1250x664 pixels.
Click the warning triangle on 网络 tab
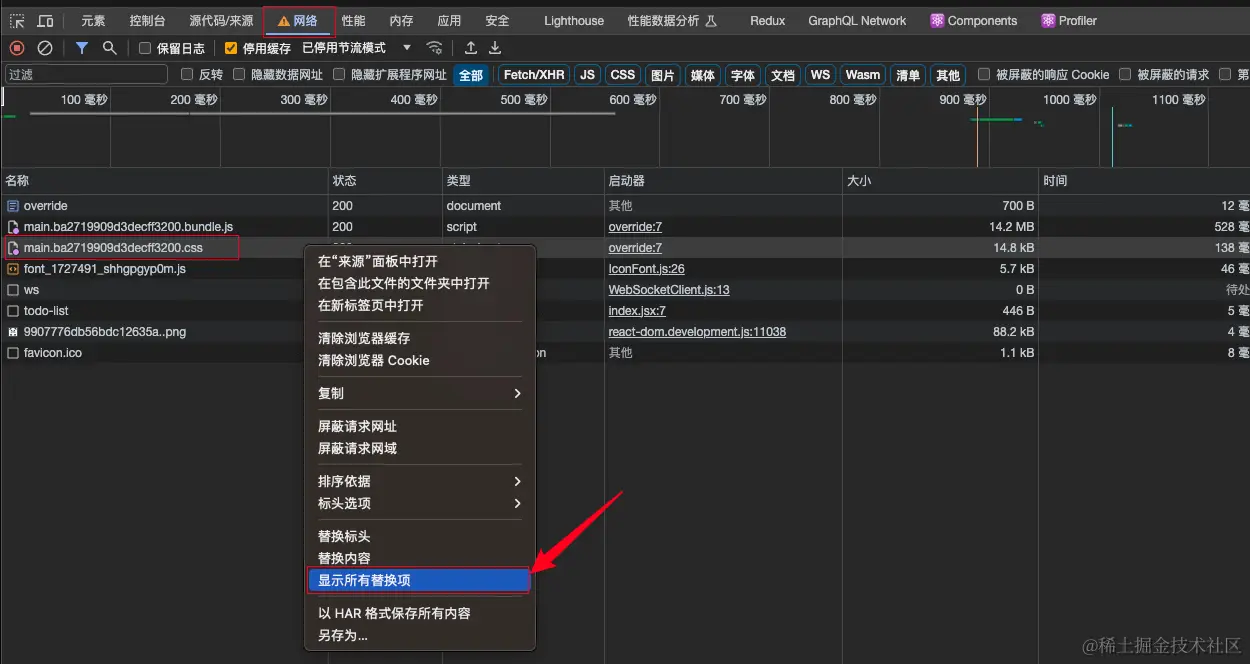(x=284, y=21)
